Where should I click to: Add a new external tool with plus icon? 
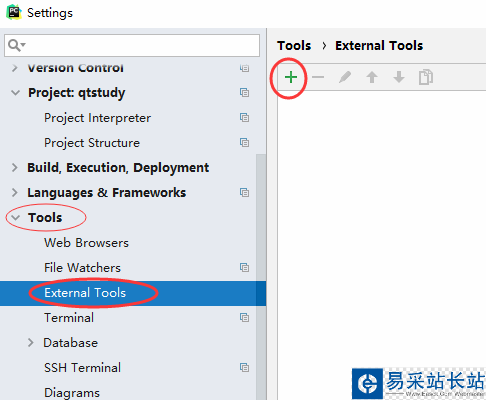point(291,77)
